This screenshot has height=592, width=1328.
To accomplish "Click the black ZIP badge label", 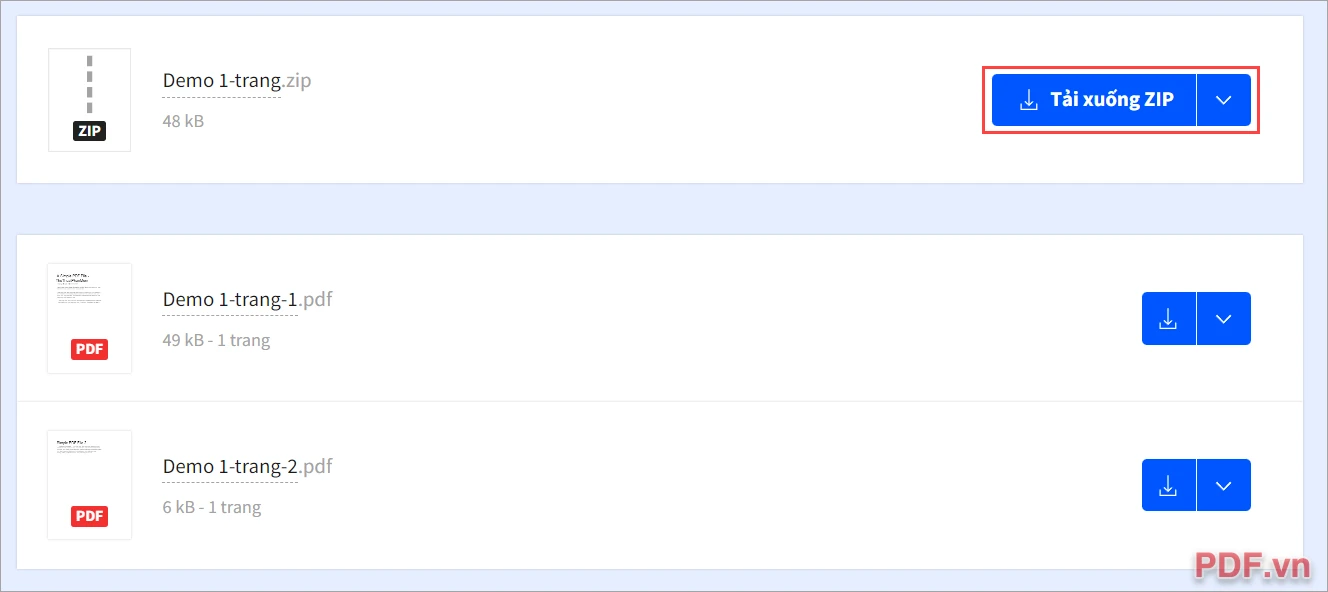I will point(90,131).
